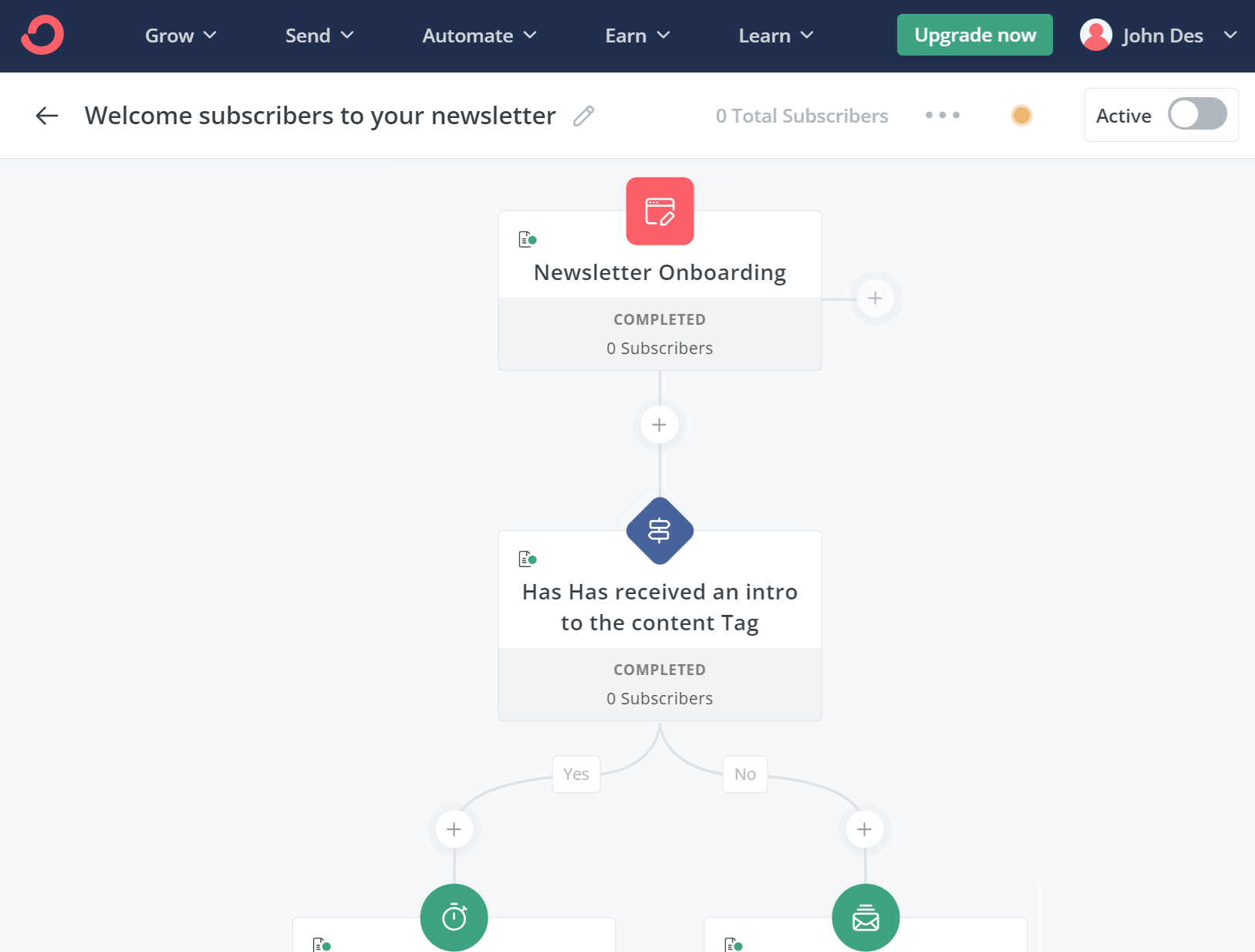Click the blue diamond condition icon
This screenshot has width=1255, height=952.
660,531
